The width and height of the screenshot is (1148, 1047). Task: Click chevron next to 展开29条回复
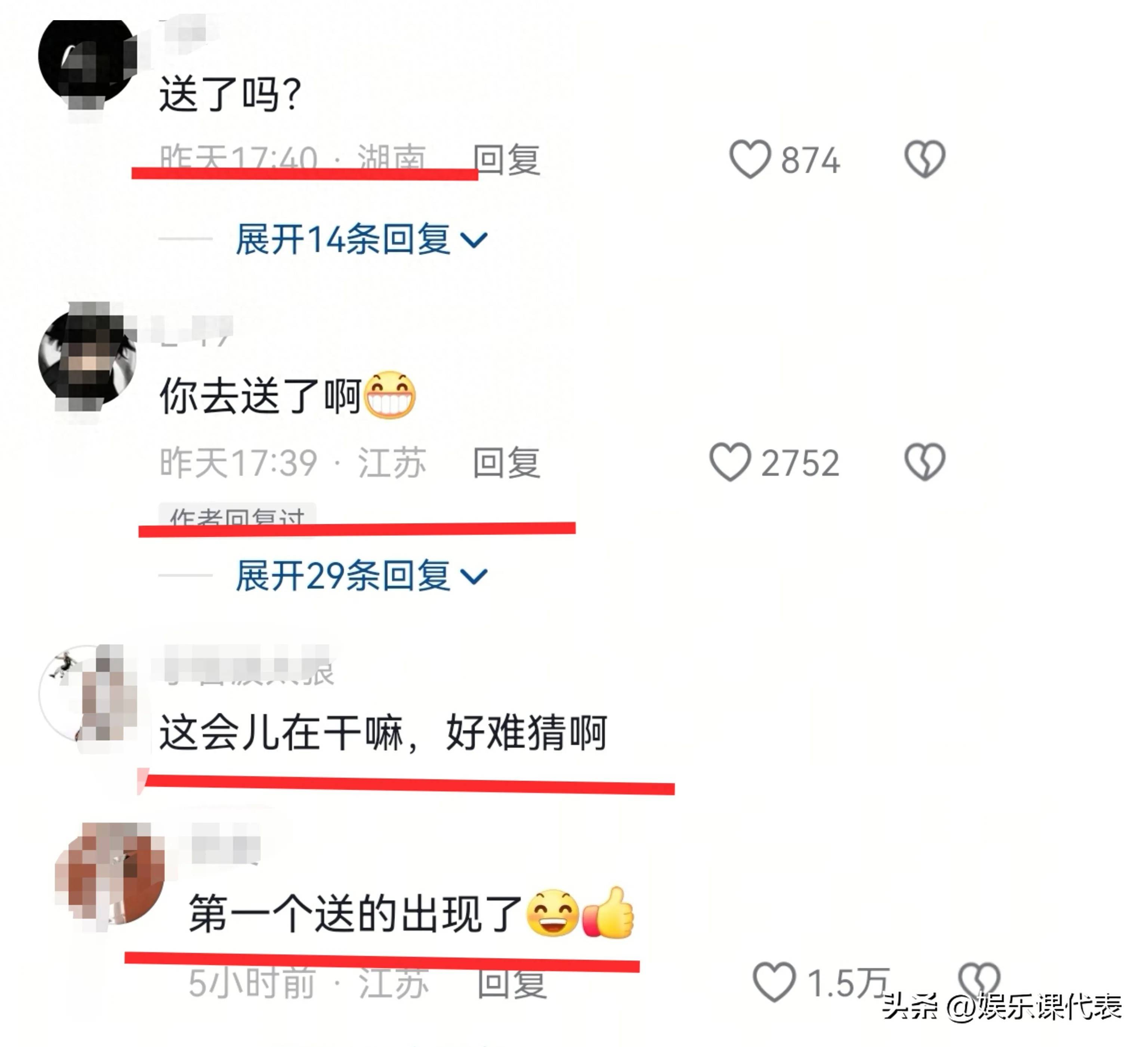pyautogui.click(x=474, y=577)
